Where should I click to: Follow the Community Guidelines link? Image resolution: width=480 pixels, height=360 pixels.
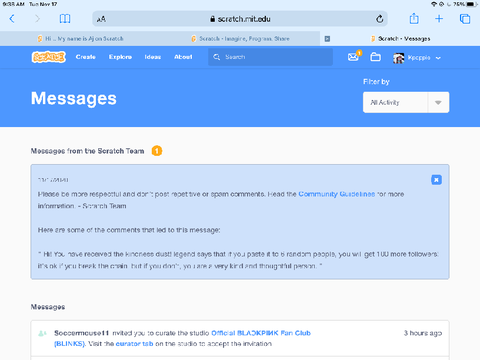coord(337,194)
